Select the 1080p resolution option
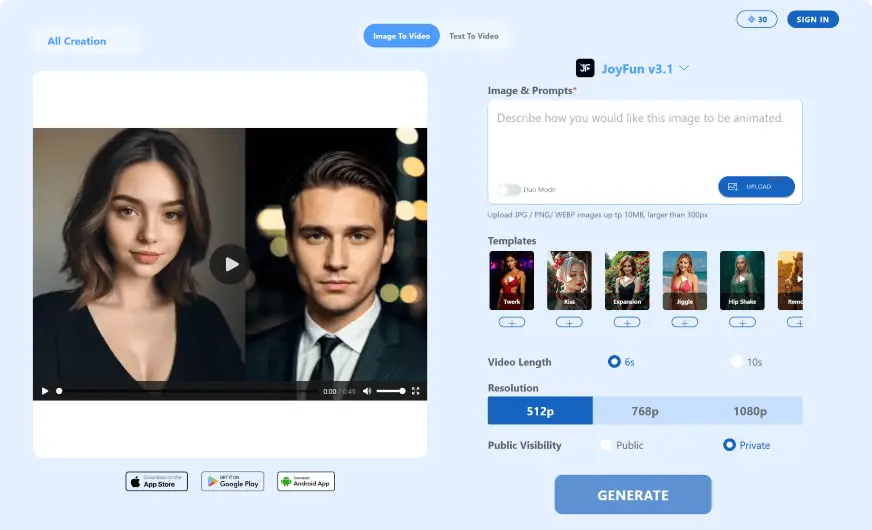872x530 pixels. click(749, 411)
